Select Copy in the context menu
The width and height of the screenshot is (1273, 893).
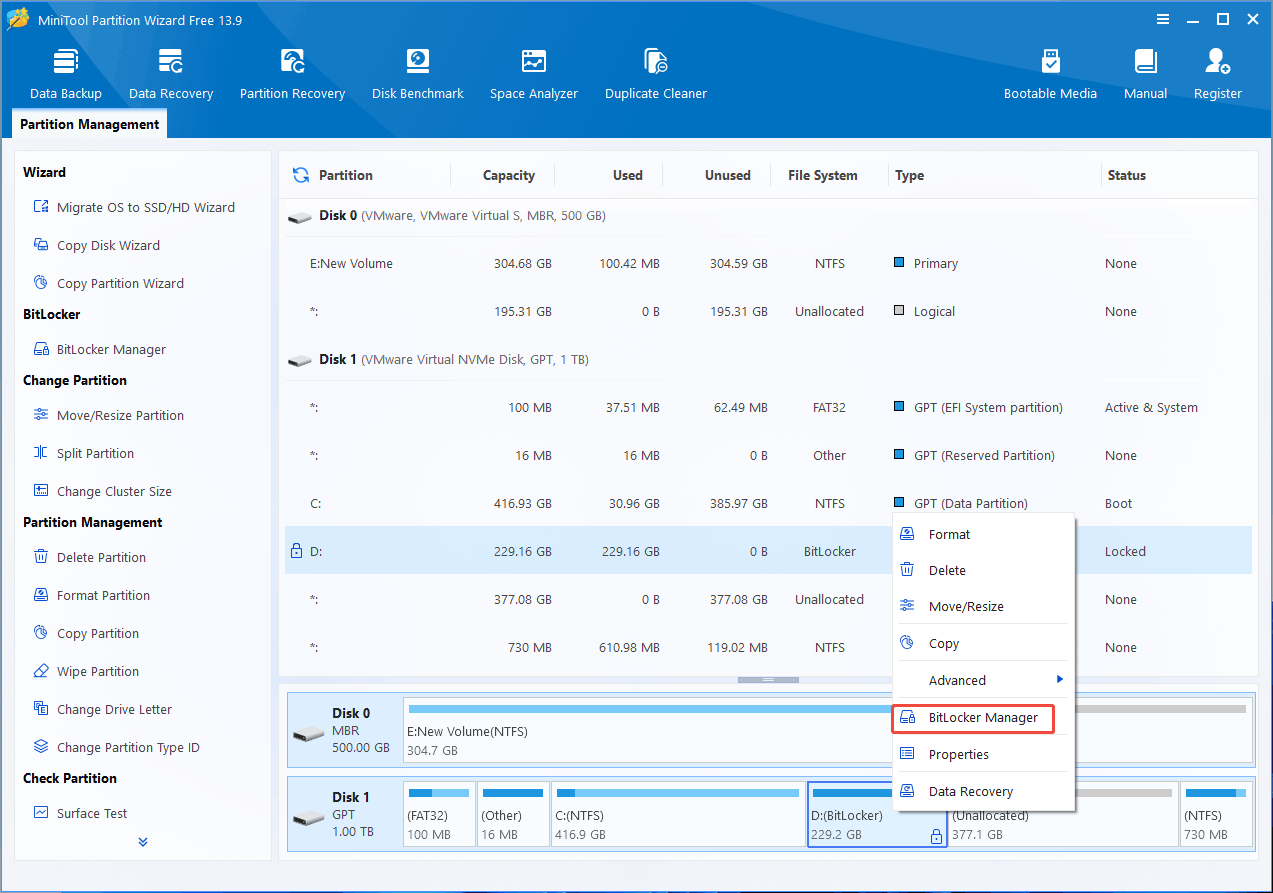click(983, 643)
